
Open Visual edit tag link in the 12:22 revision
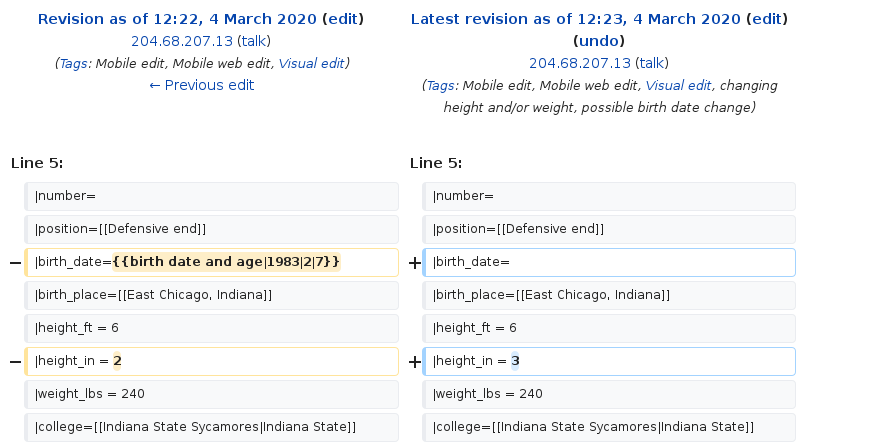click(x=311, y=64)
